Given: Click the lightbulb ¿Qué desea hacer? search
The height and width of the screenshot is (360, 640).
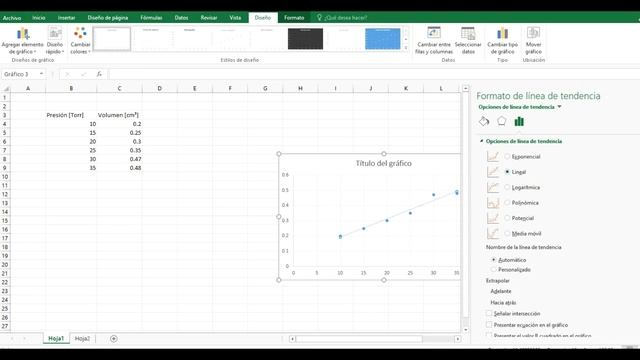Looking at the screenshot, I should 342,18.
